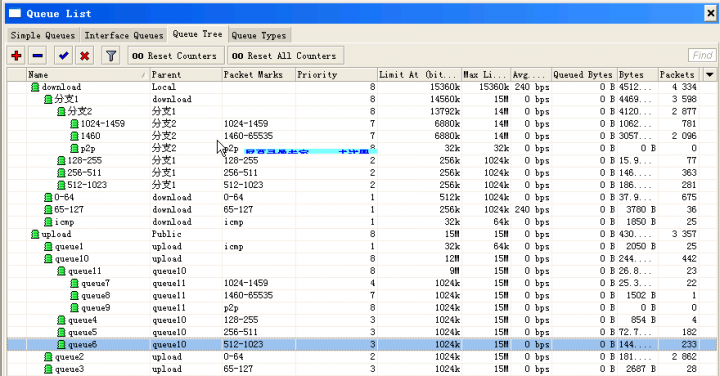The image size is (720, 376).
Task: Click inside the Find search field
Action: 702,56
